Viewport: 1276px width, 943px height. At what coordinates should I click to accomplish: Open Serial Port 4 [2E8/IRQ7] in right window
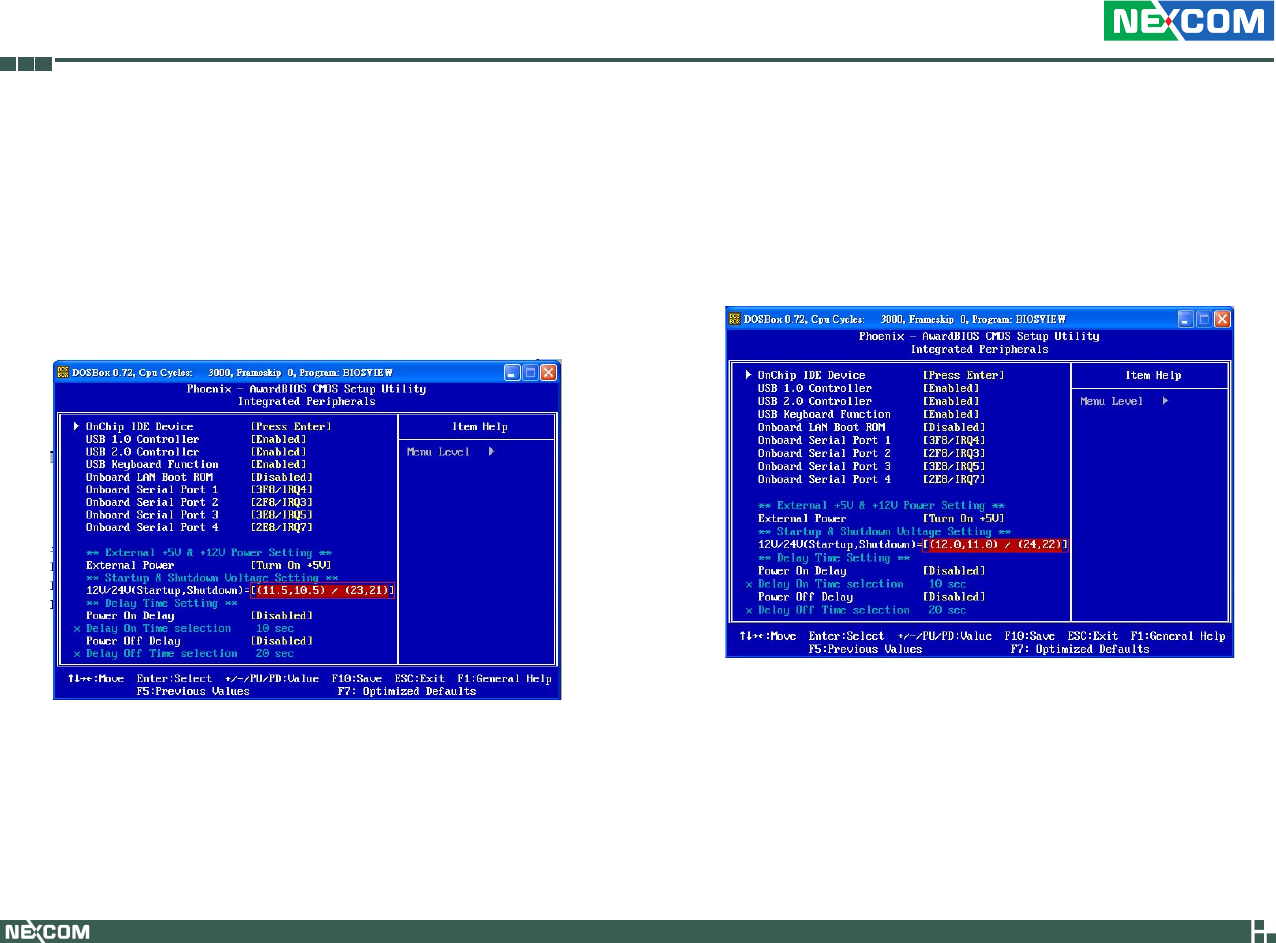pos(953,479)
